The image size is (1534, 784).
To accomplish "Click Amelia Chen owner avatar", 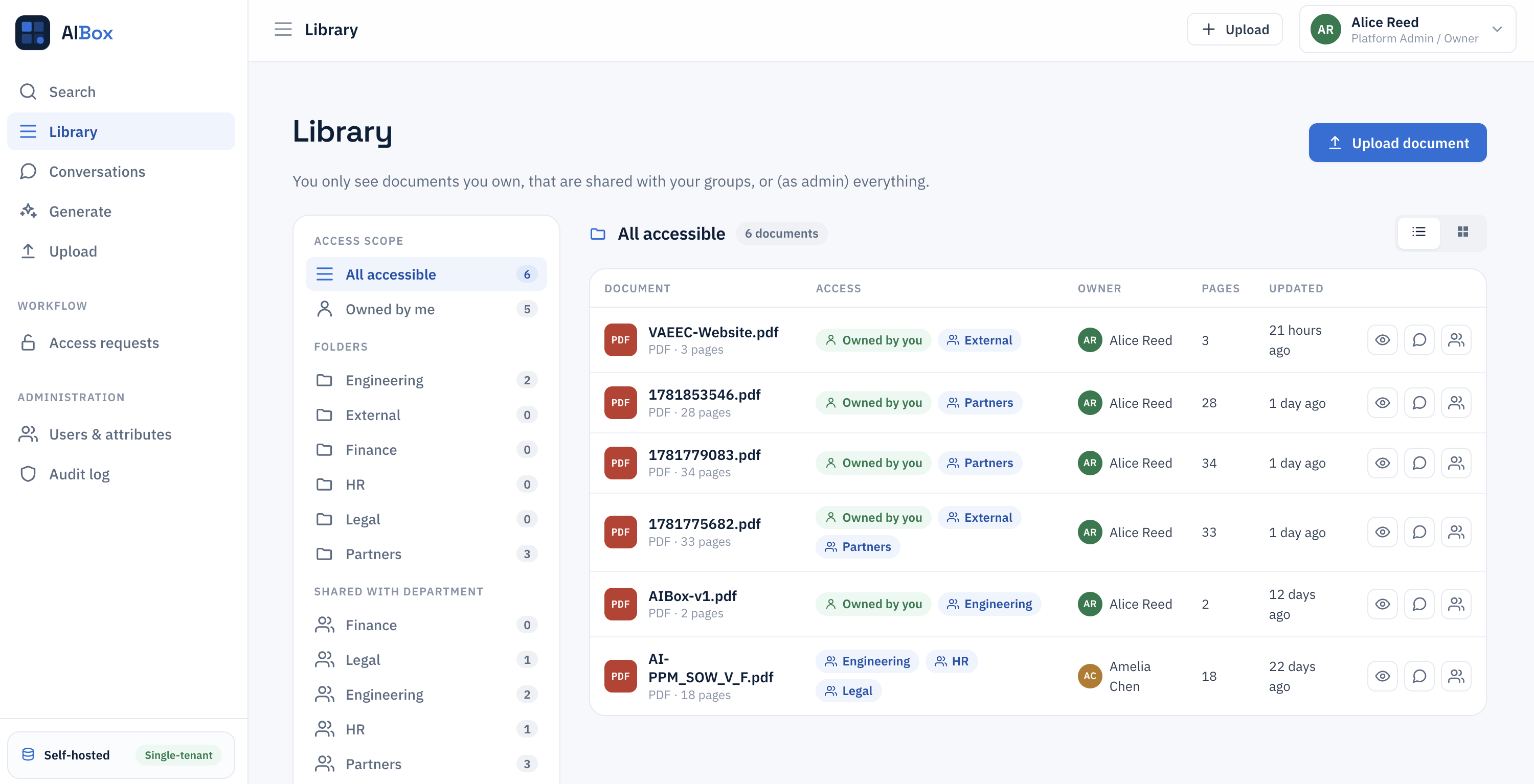I will (1089, 676).
